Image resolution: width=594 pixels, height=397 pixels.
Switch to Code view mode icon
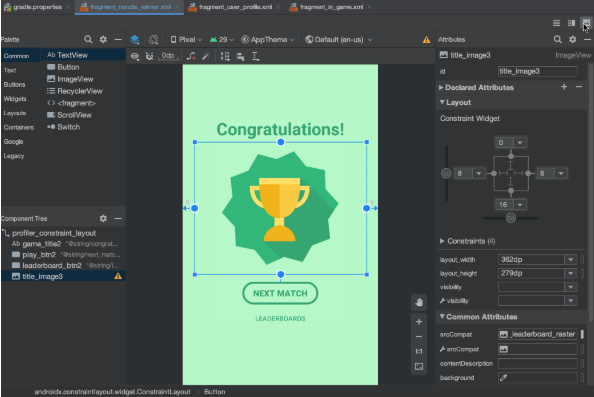click(556, 23)
